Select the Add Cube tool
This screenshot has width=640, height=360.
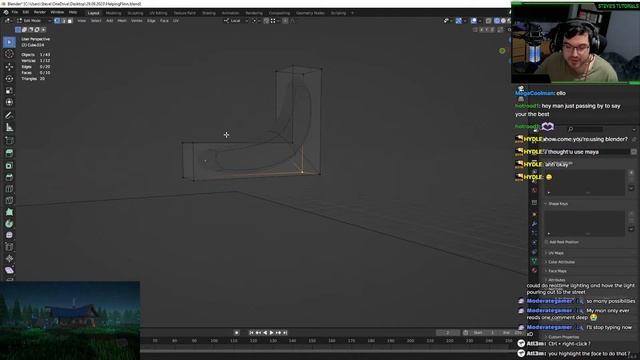[9, 141]
